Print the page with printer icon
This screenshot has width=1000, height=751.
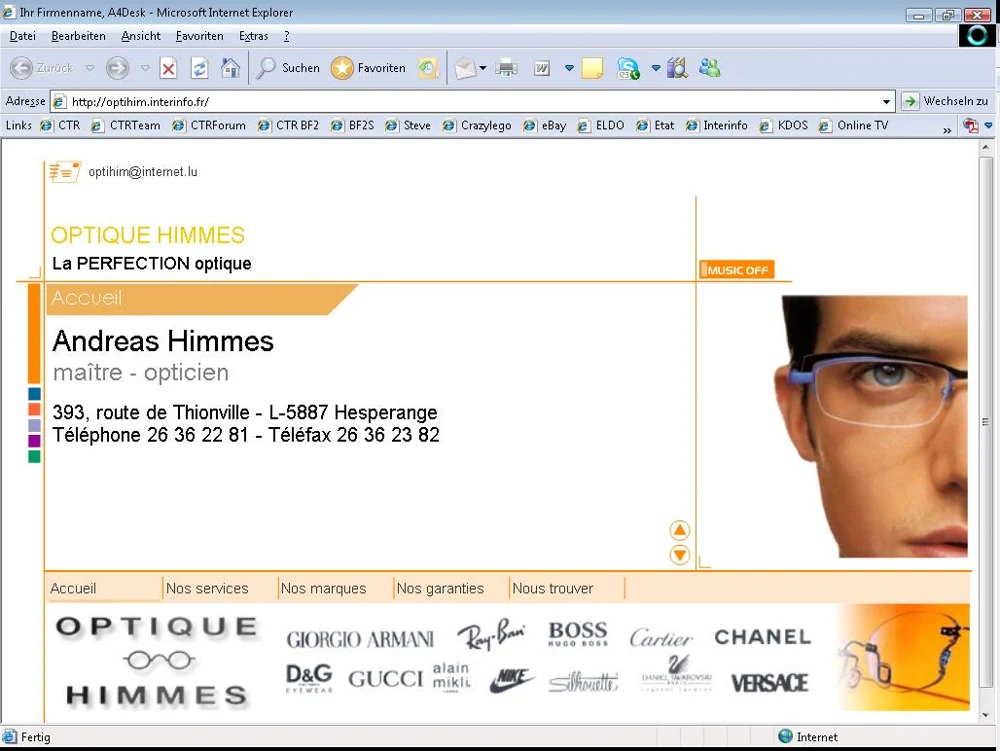506,68
